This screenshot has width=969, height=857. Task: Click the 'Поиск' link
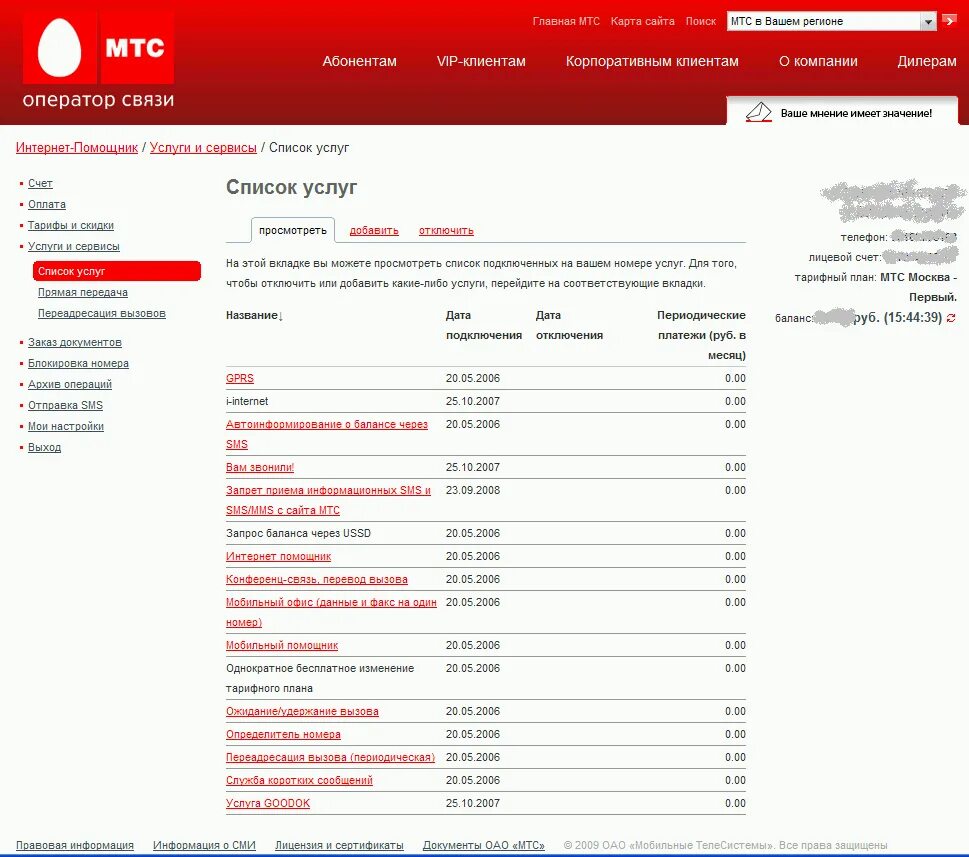coord(701,21)
